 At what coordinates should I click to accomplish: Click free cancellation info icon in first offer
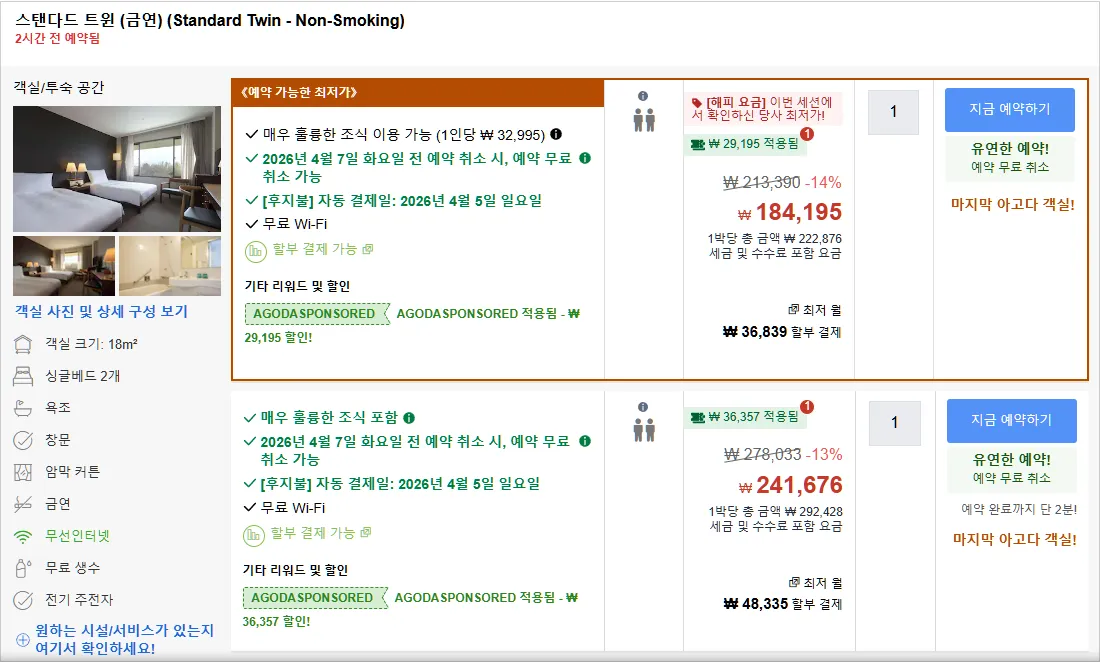(x=584, y=158)
